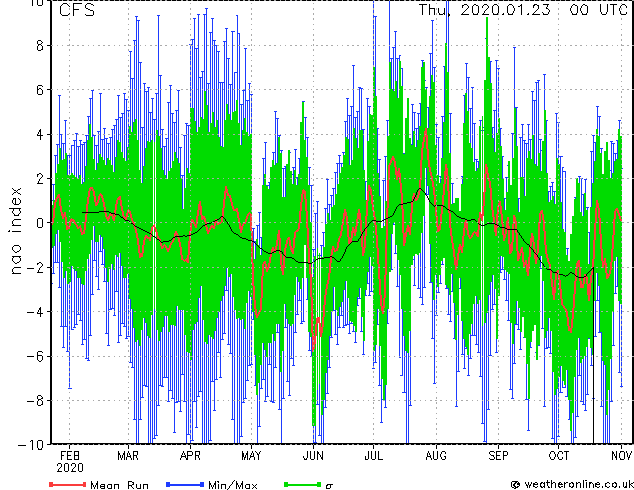The width and height of the screenshot is (634, 490).
Task: Click the y-axis value 2
Action: pos(40,179)
